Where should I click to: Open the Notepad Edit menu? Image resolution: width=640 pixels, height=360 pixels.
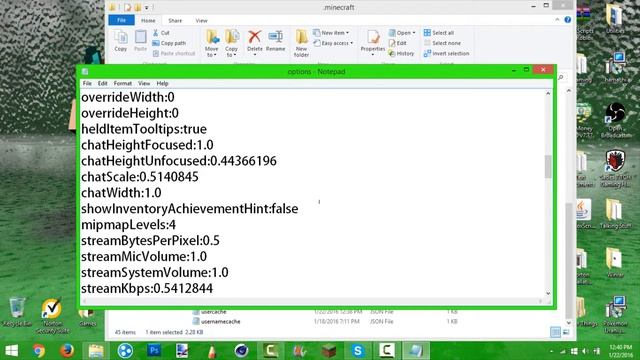click(x=102, y=83)
